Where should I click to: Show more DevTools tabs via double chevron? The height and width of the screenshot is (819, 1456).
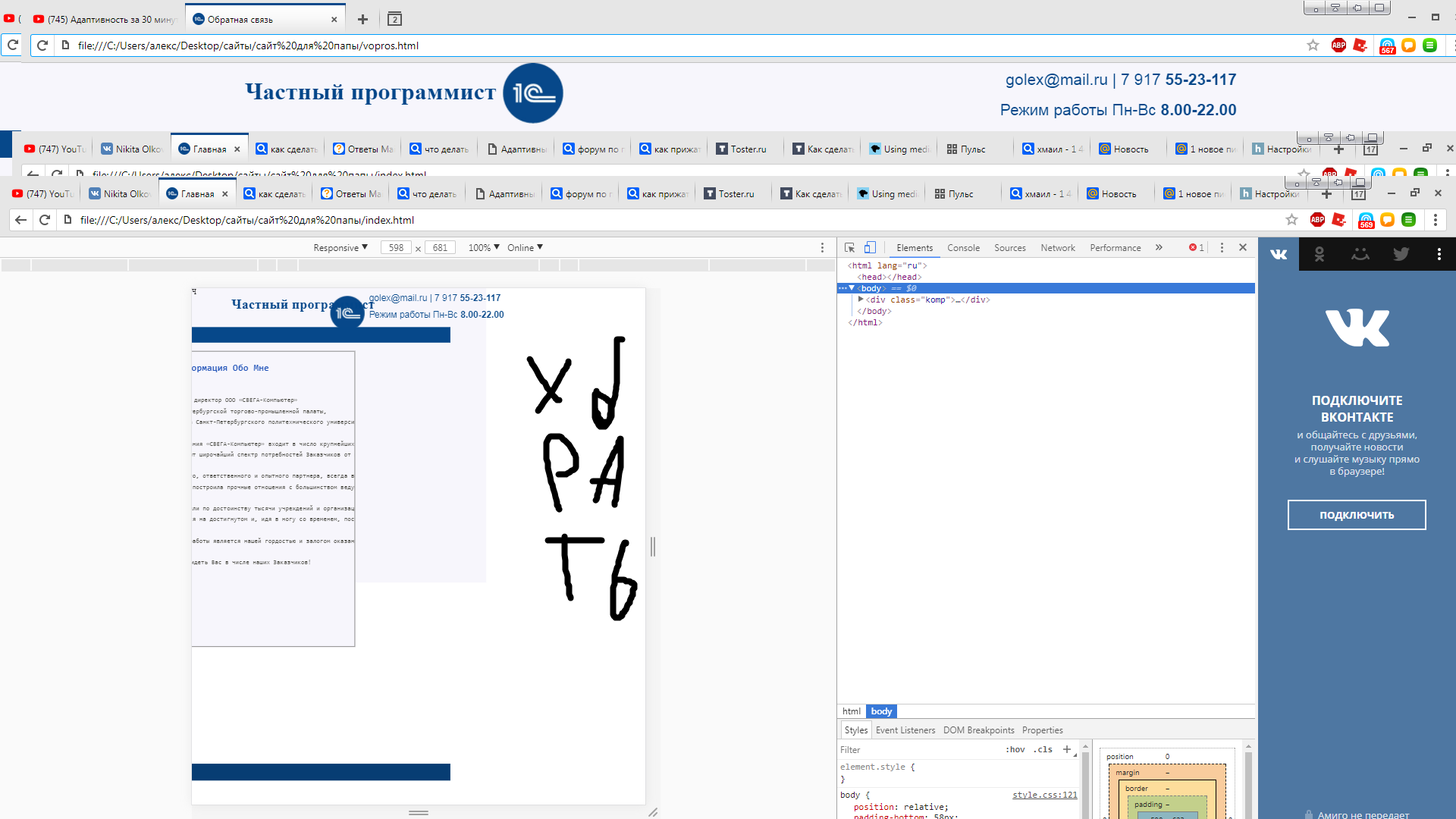pos(1159,248)
